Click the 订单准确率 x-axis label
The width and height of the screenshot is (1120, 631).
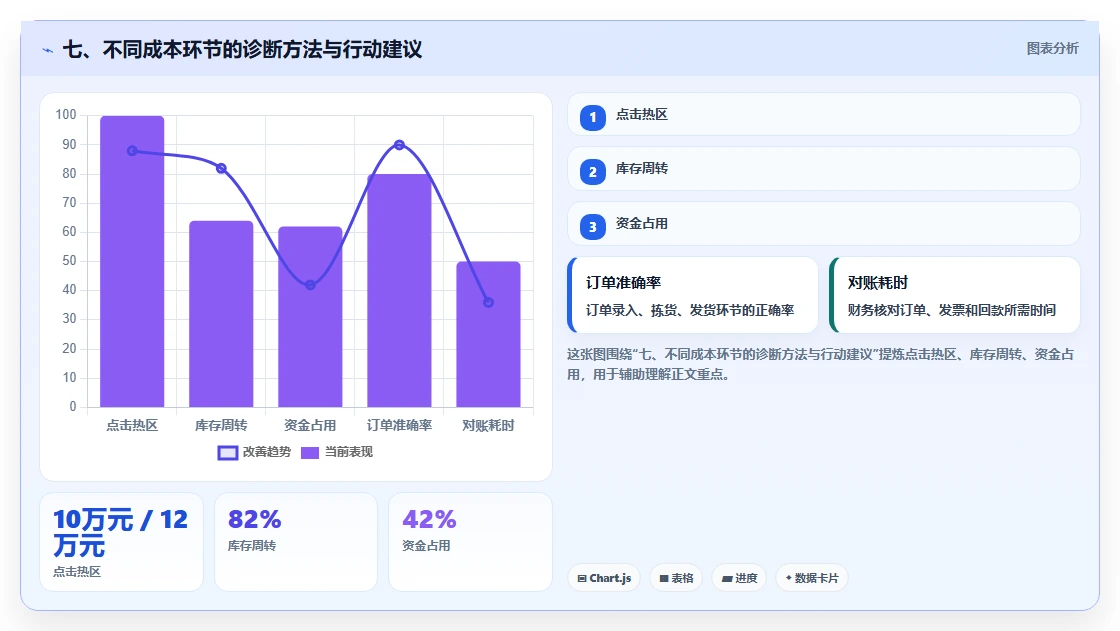pos(399,426)
